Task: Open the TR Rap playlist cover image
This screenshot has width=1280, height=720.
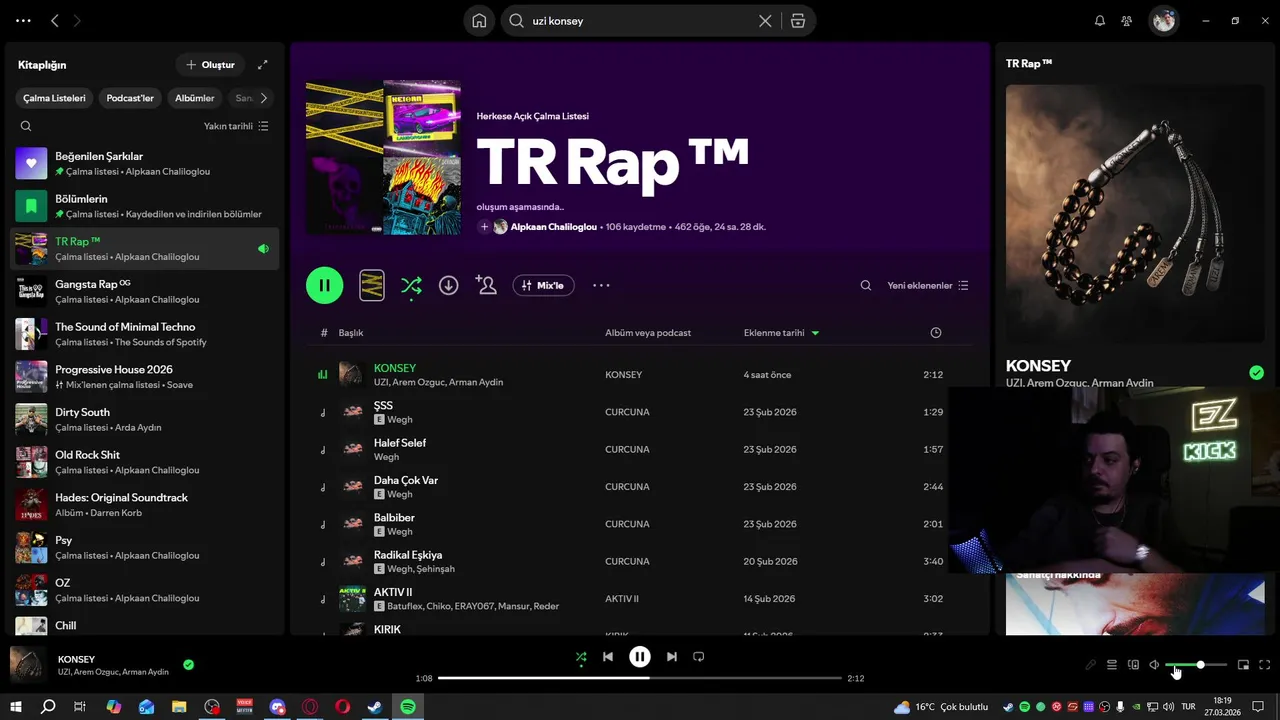Action: point(383,157)
